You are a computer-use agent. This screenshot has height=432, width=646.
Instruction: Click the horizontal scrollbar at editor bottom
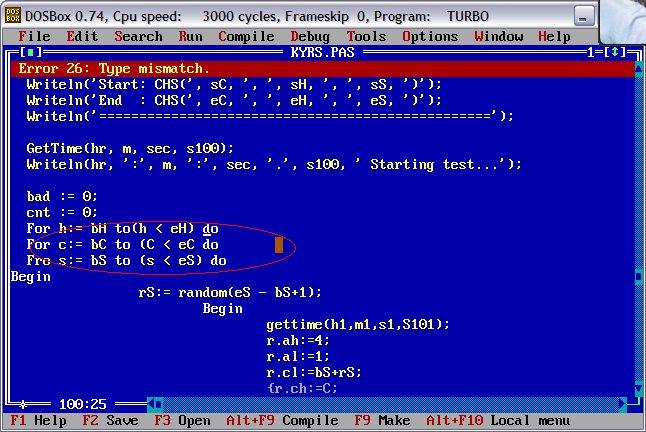380,404
